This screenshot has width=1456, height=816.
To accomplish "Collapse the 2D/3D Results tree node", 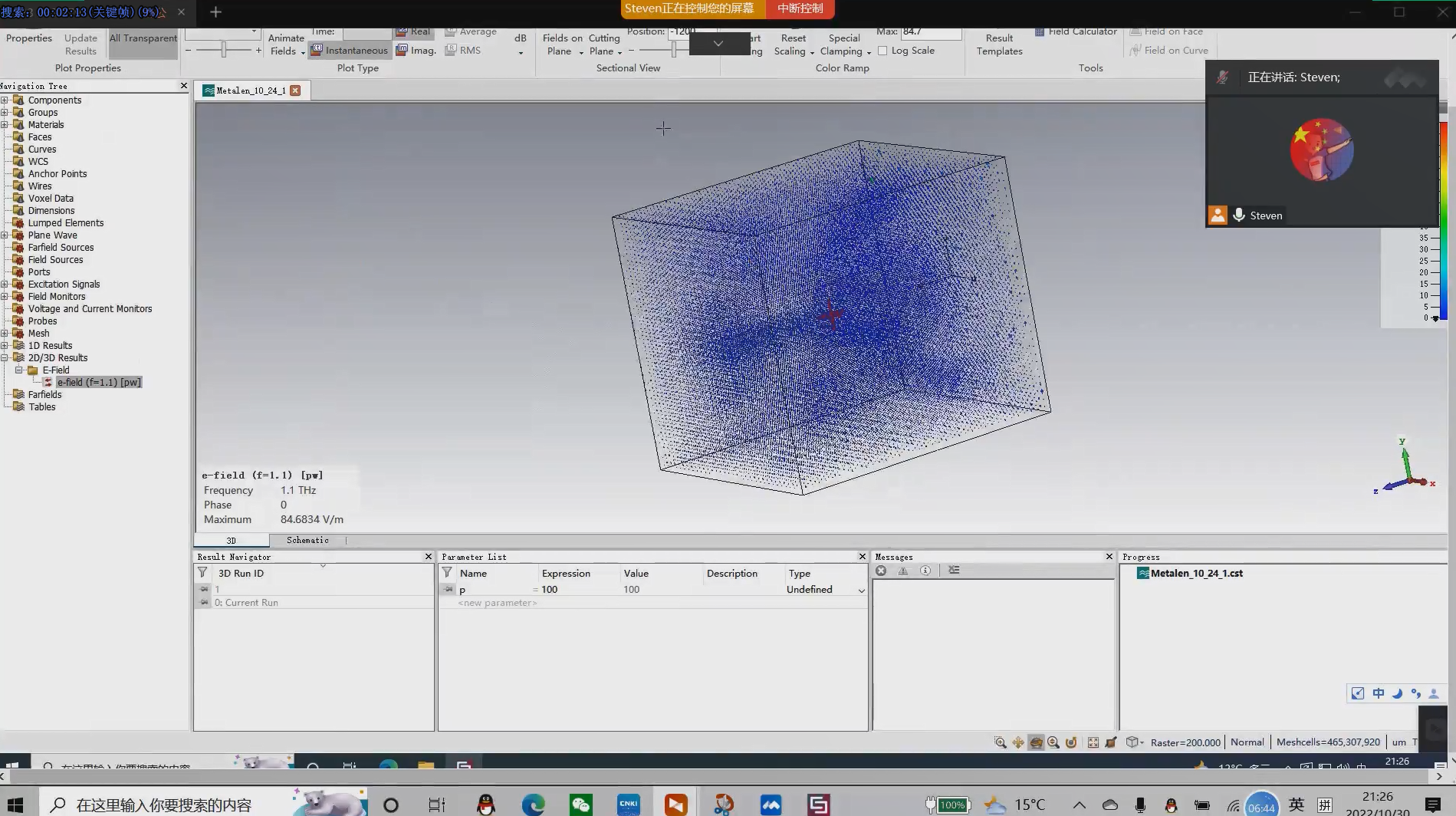I will coord(5,358).
